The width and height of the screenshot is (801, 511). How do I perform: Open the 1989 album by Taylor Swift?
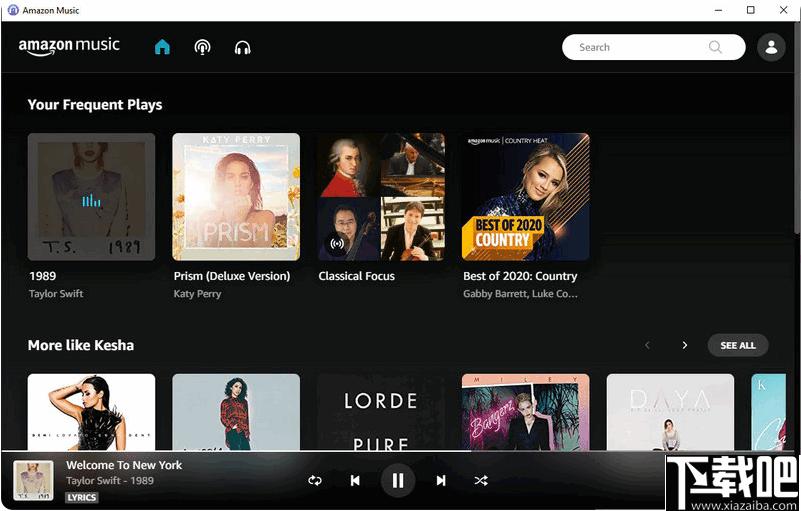pos(91,197)
